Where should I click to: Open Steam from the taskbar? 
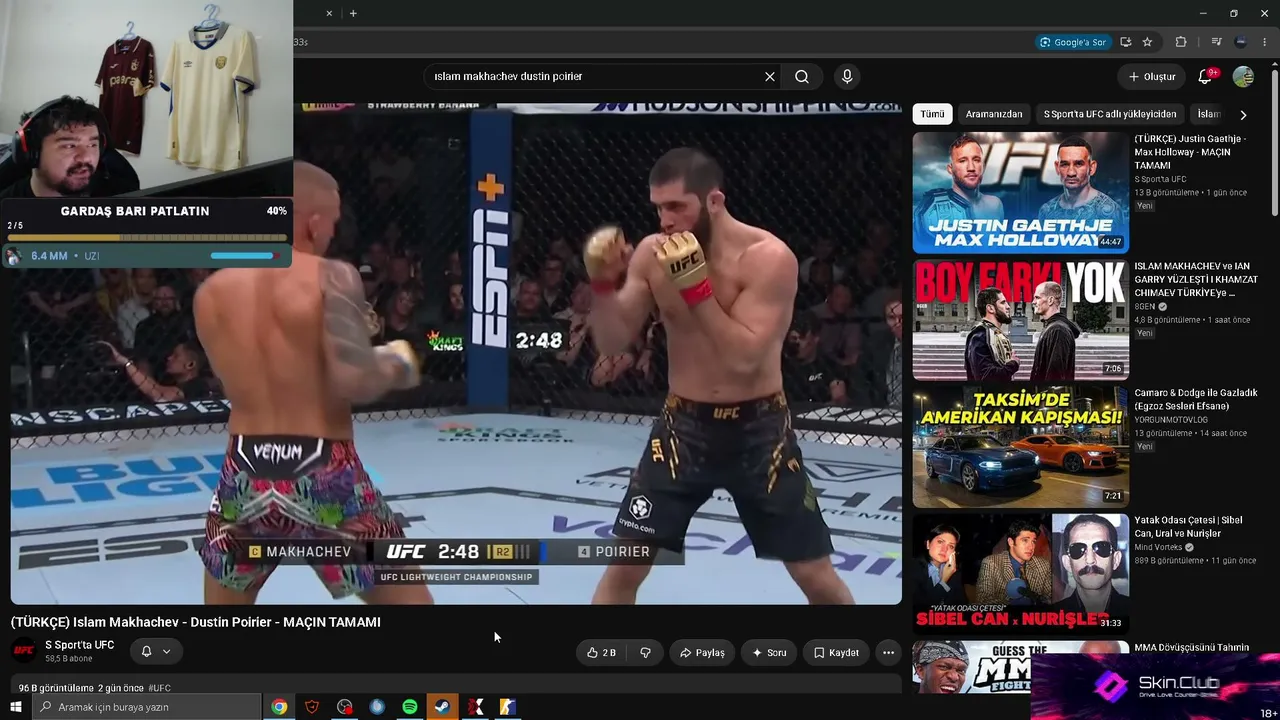[441, 707]
